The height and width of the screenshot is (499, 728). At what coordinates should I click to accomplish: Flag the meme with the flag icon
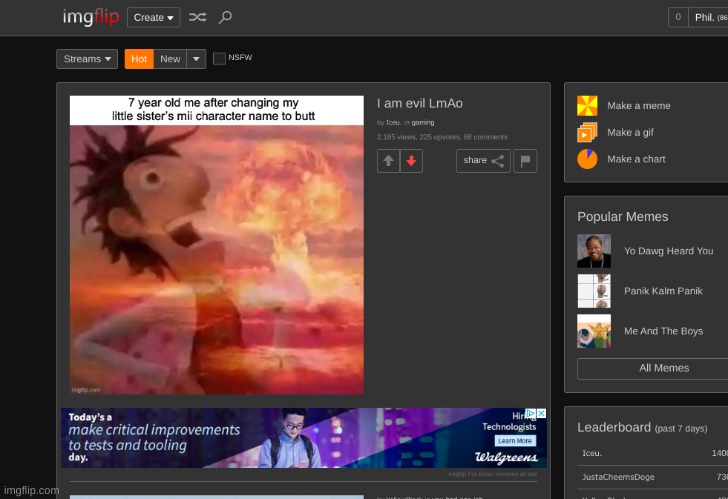pyautogui.click(x=526, y=161)
